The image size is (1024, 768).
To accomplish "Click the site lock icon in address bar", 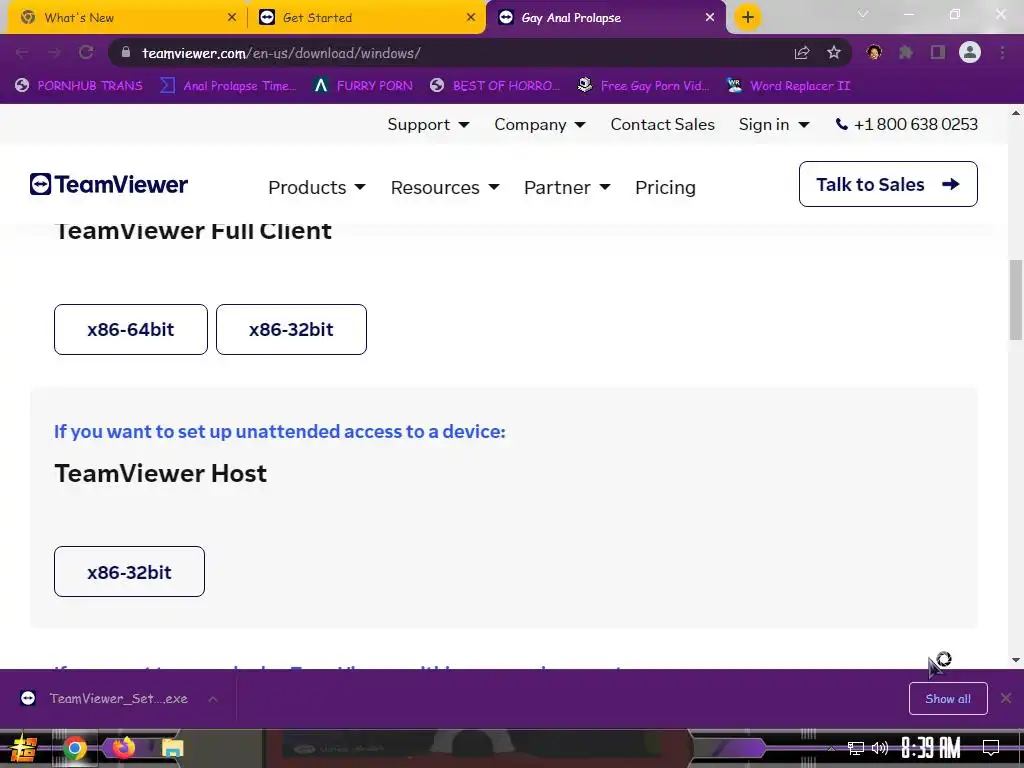I will [x=126, y=53].
